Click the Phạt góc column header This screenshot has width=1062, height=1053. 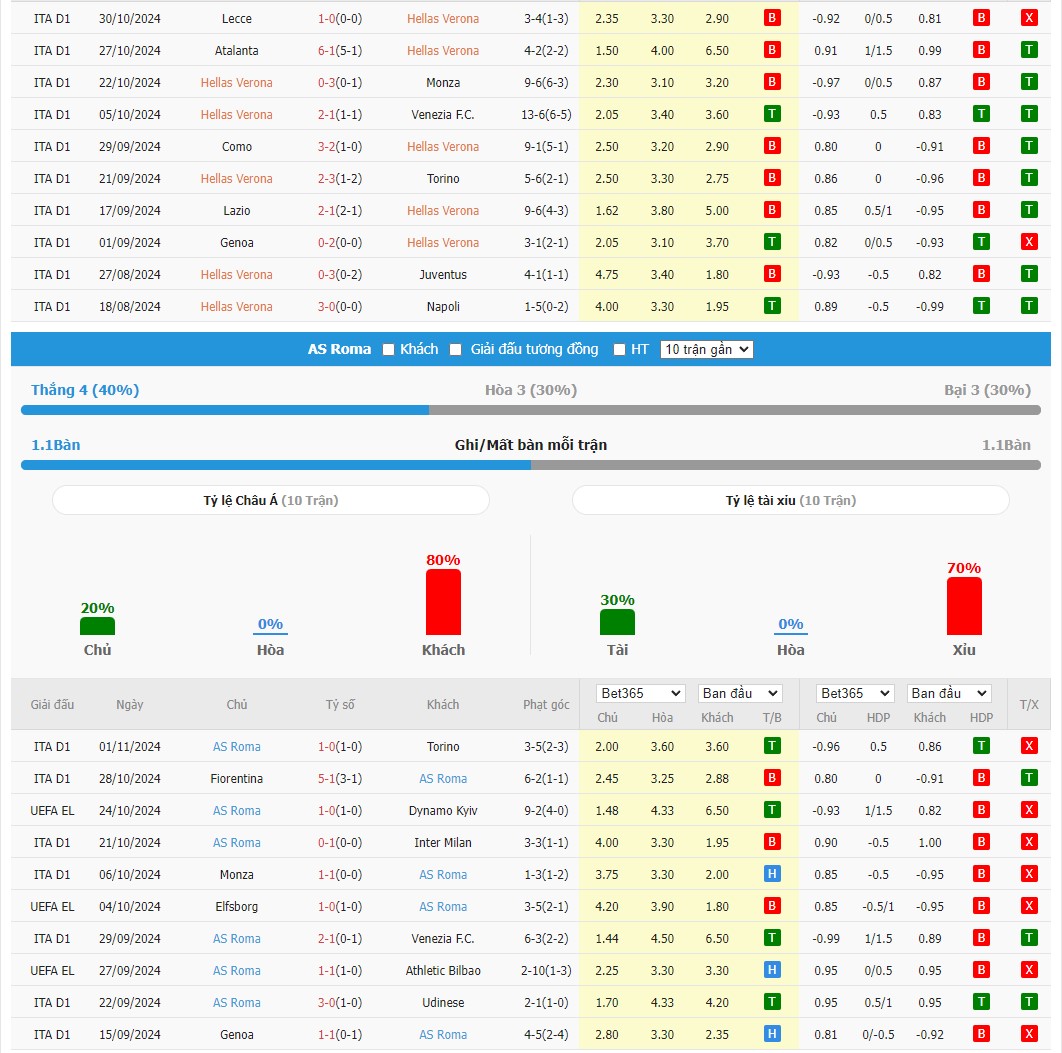tap(546, 705)
